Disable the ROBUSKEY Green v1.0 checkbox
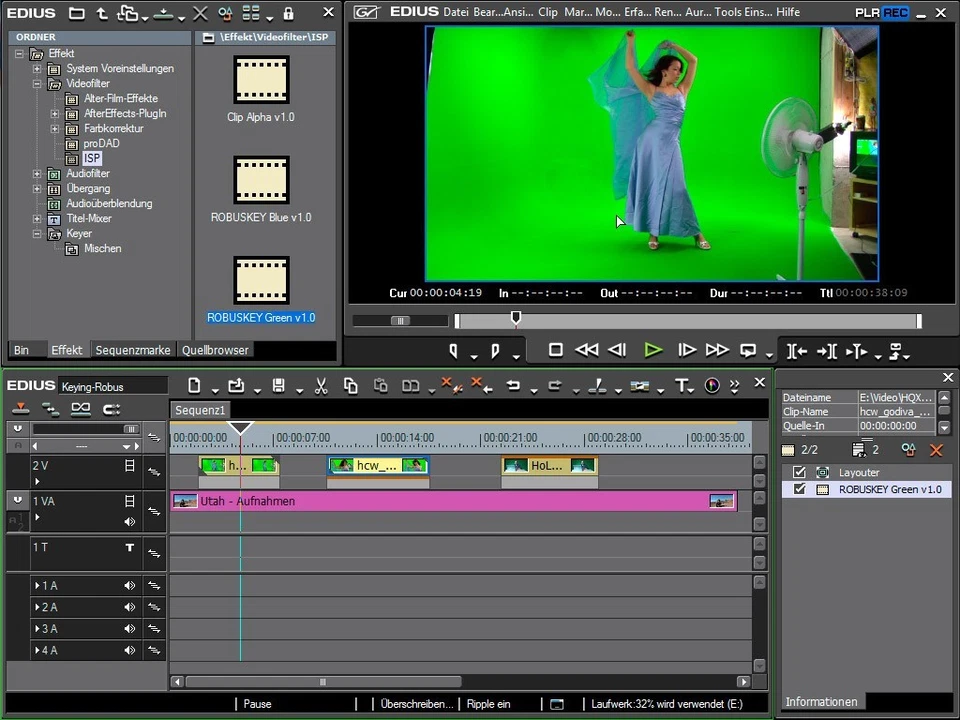This screenshot has width=960, height=720. click(799, 490)
